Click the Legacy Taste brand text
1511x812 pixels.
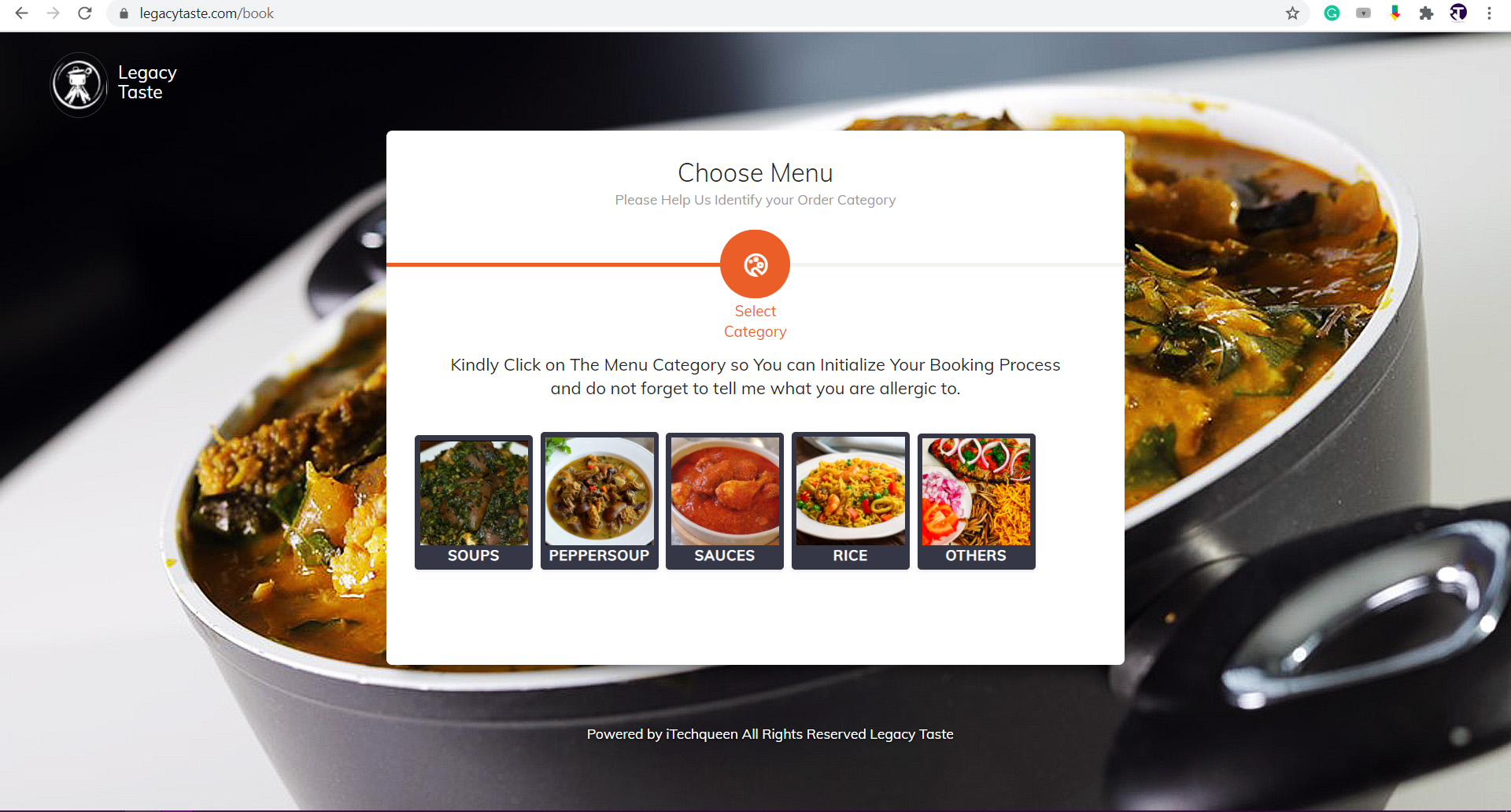pyautogui.click(x=147, y=83)
